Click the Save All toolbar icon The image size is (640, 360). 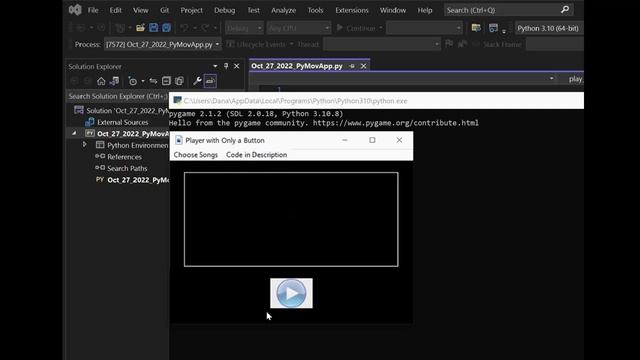pos(167,28)
